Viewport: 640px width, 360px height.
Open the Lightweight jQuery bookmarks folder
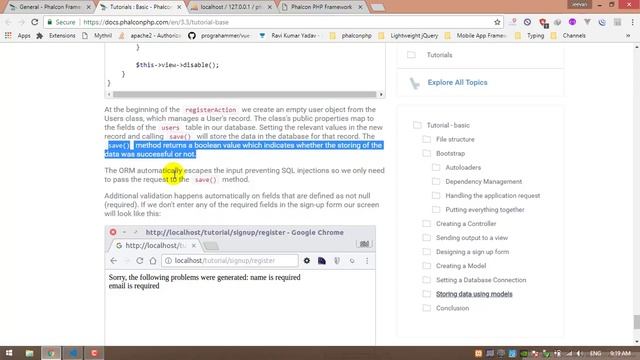point(408,36)
